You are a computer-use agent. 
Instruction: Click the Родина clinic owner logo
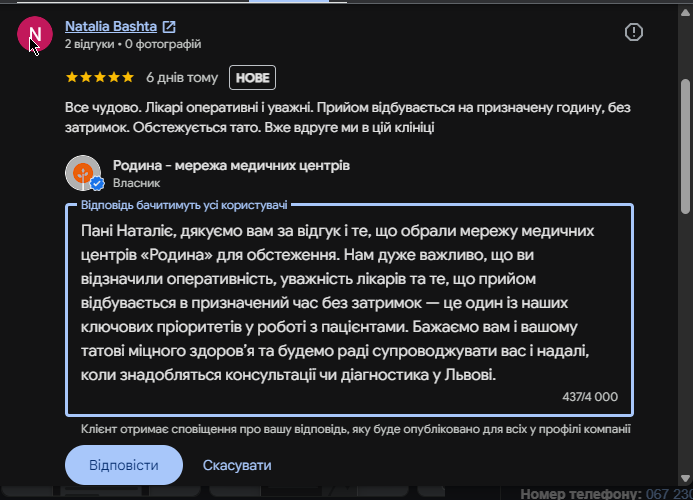[83, 173]
